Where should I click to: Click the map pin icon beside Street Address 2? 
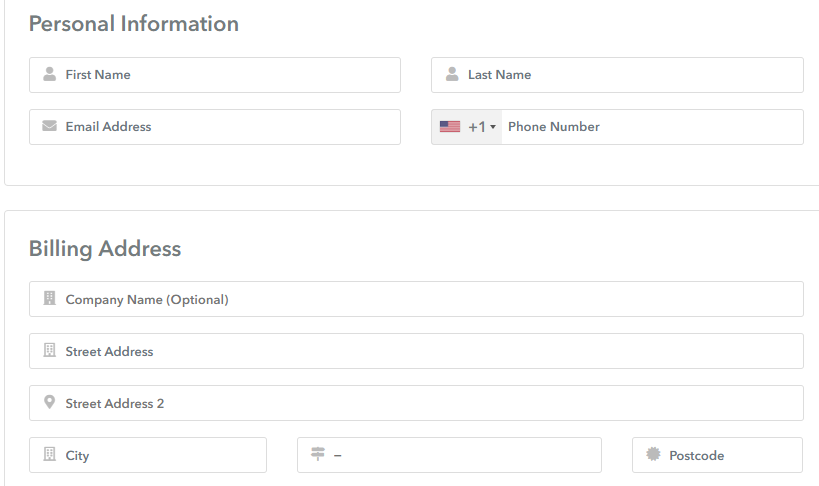50,402
